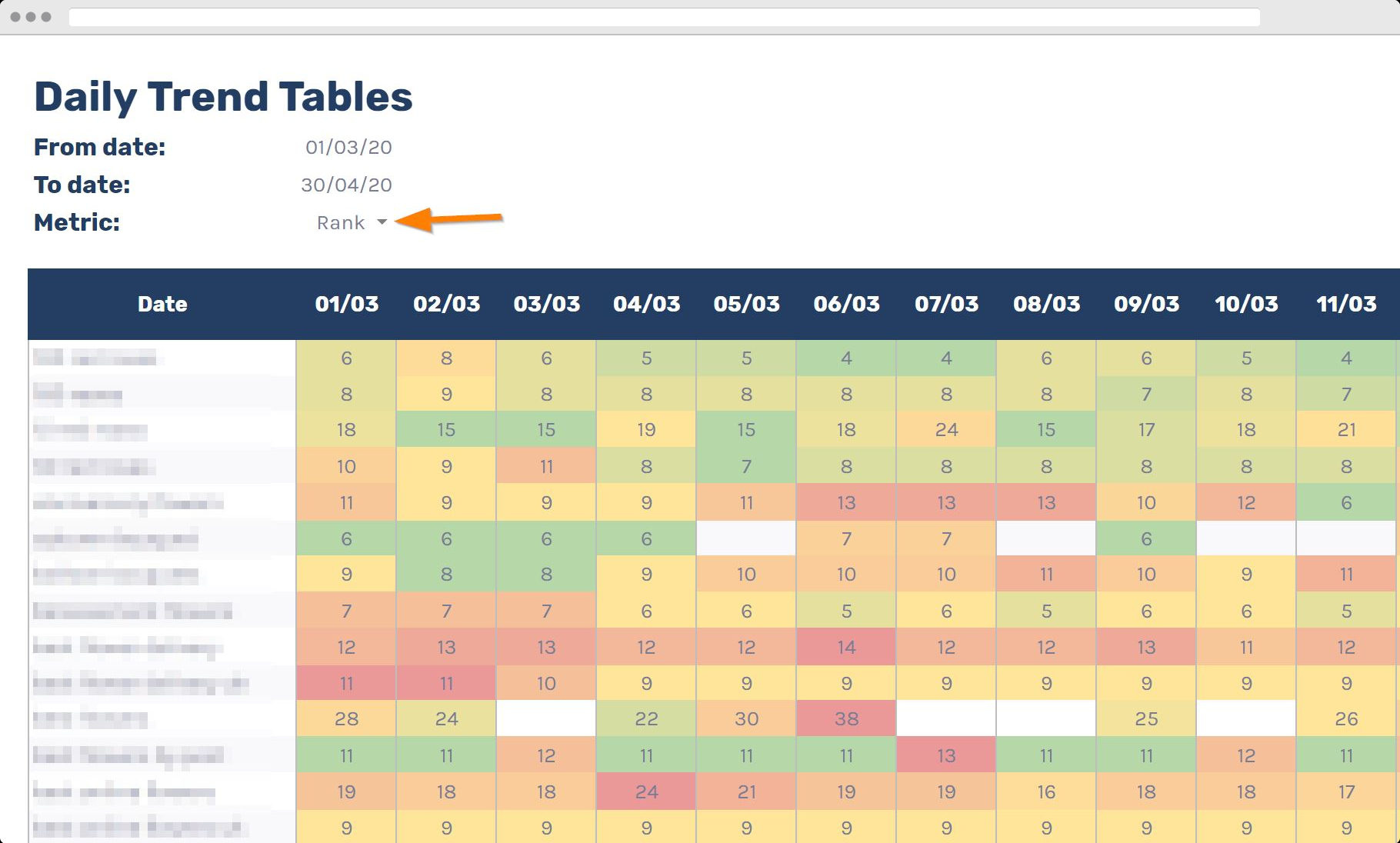Screen dimensions: 1400x843
Task: Select the orange cell showing 13 under 08/03
Action: click(x=1045, y=502)
